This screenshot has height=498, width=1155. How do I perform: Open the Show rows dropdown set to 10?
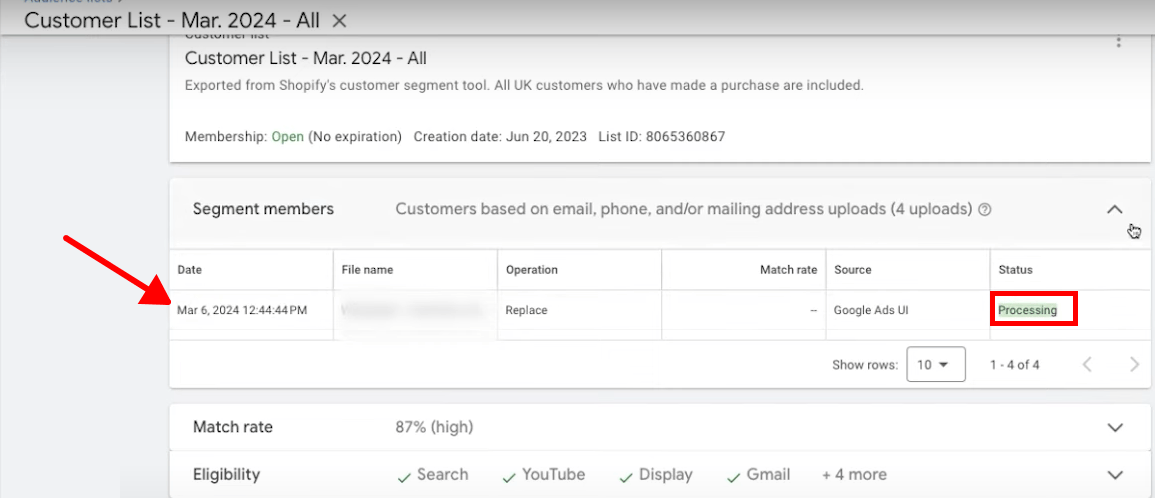click(x=935, y=365)
